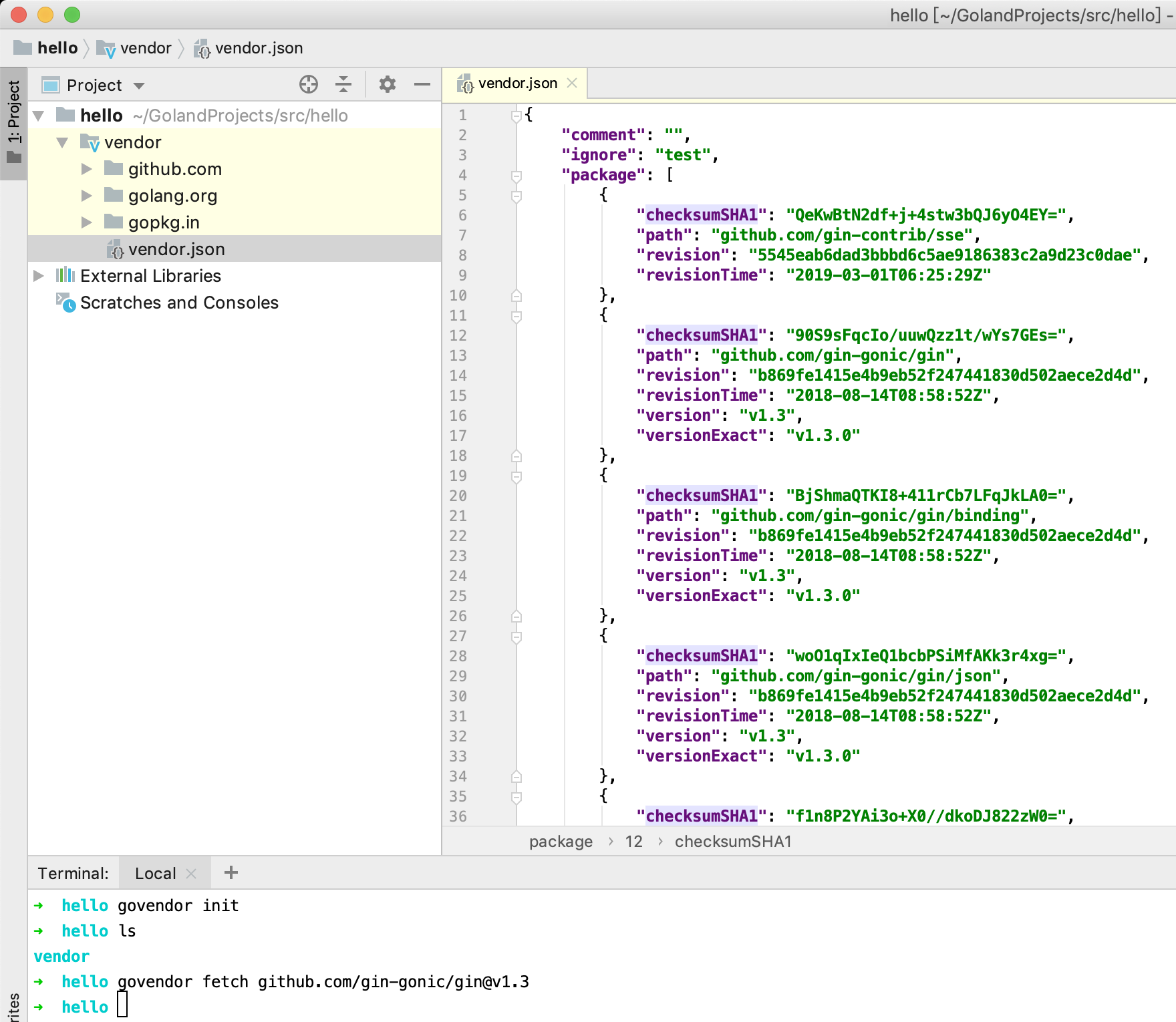
Task: Click vendor folder icon in breadcrumb bar
Action: coord(106,48)
